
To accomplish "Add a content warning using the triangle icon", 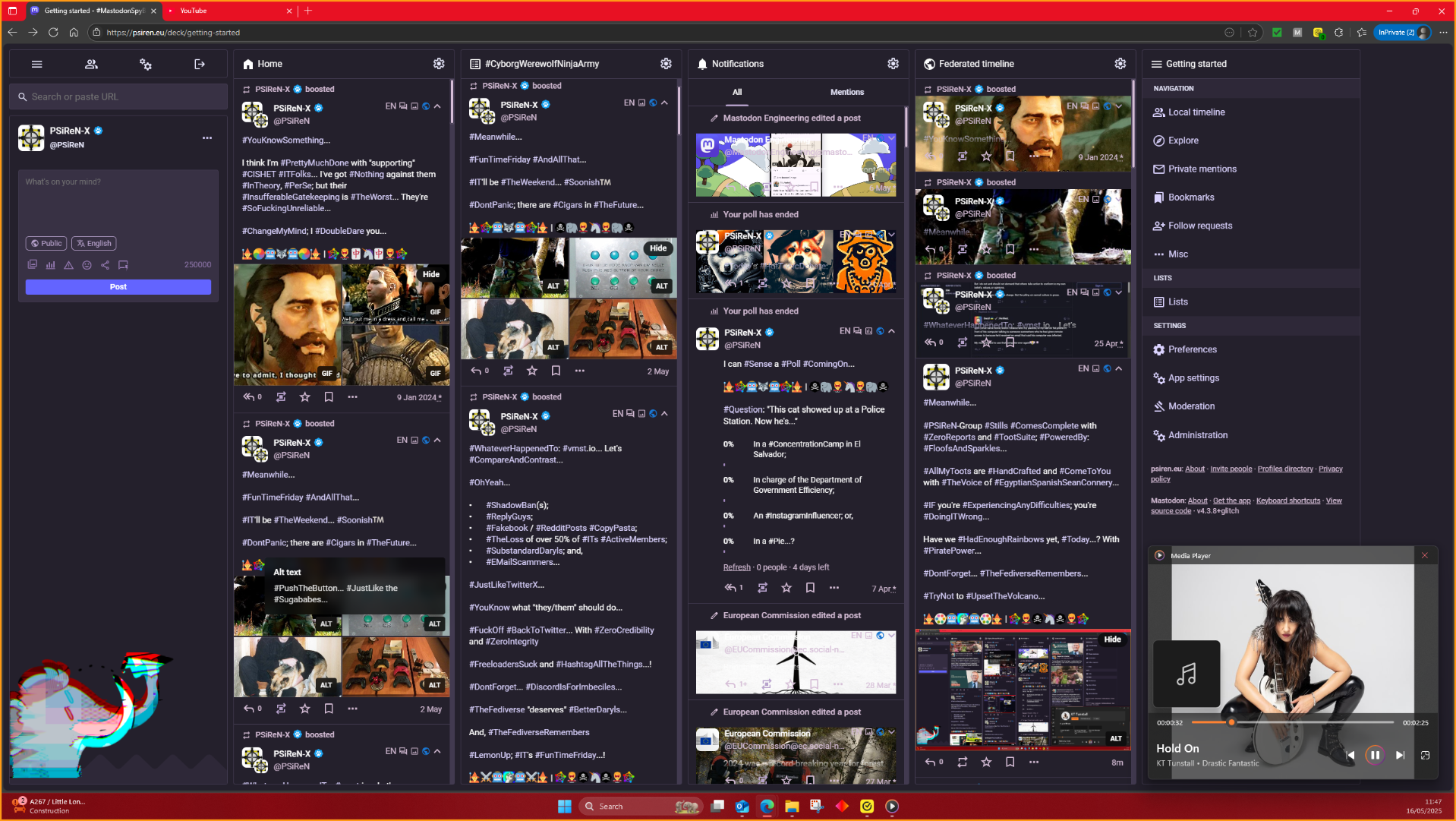I will pos(68,265).
